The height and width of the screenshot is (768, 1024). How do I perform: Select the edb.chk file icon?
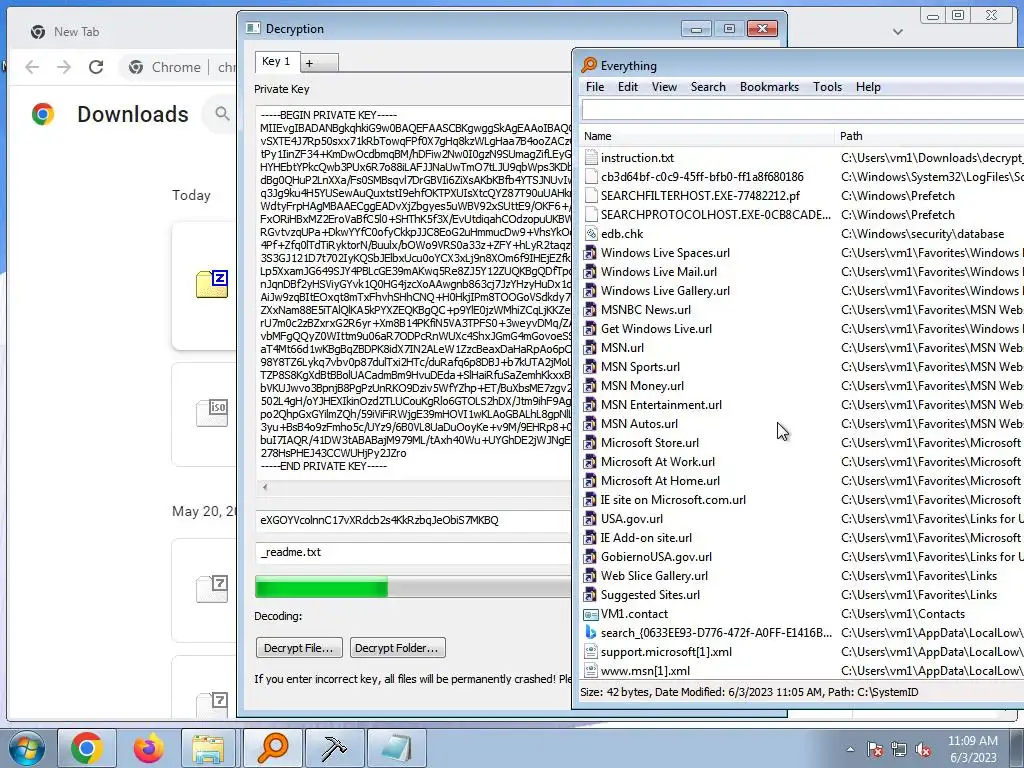point(591,234)
